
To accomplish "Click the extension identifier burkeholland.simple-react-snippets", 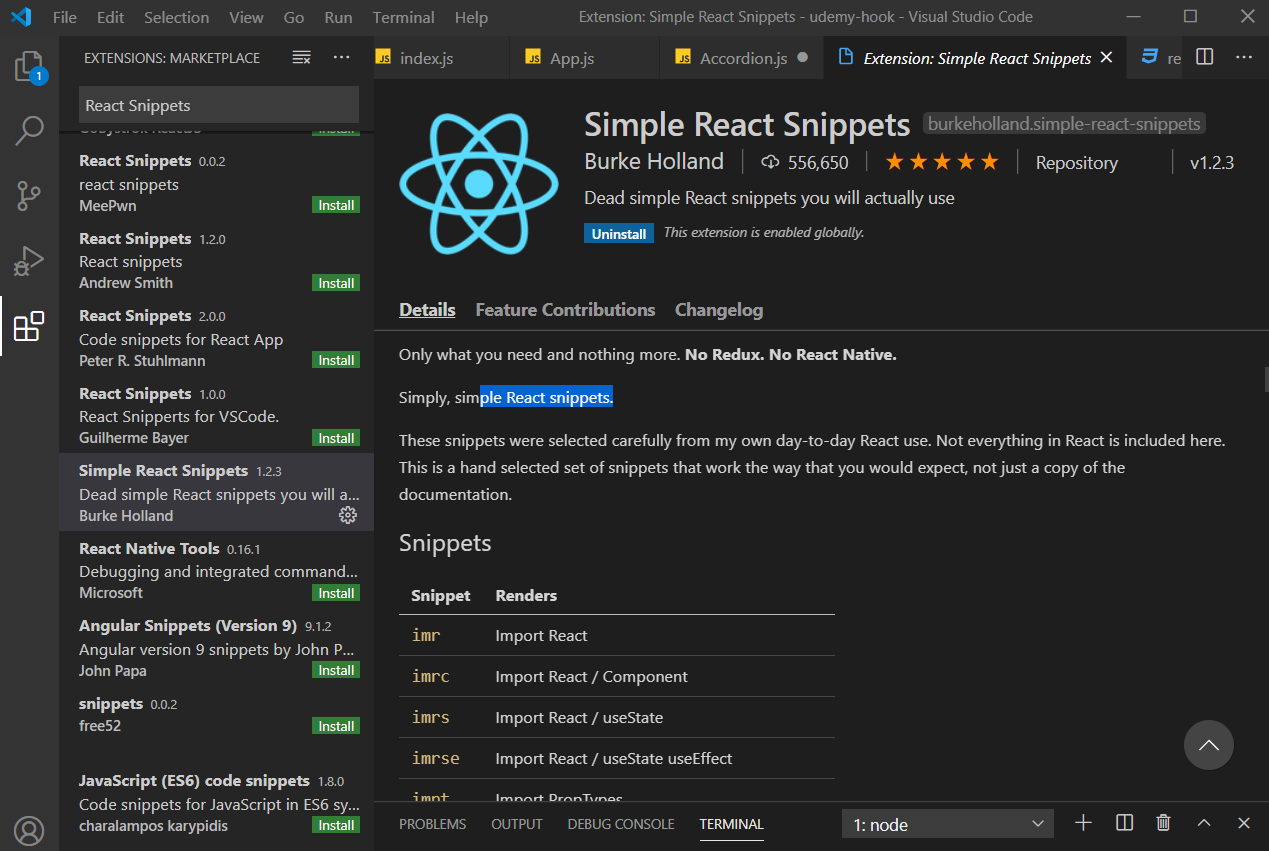I will click(x=1064, y=124).
